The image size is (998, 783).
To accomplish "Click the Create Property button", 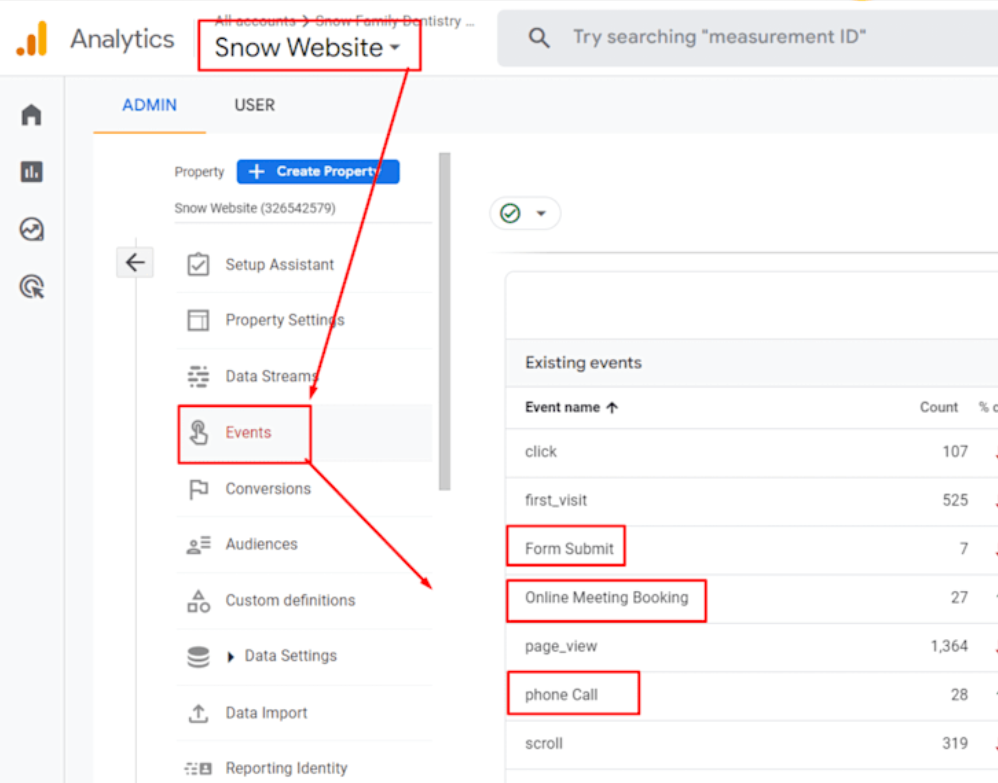I will [x=318, y=172].
